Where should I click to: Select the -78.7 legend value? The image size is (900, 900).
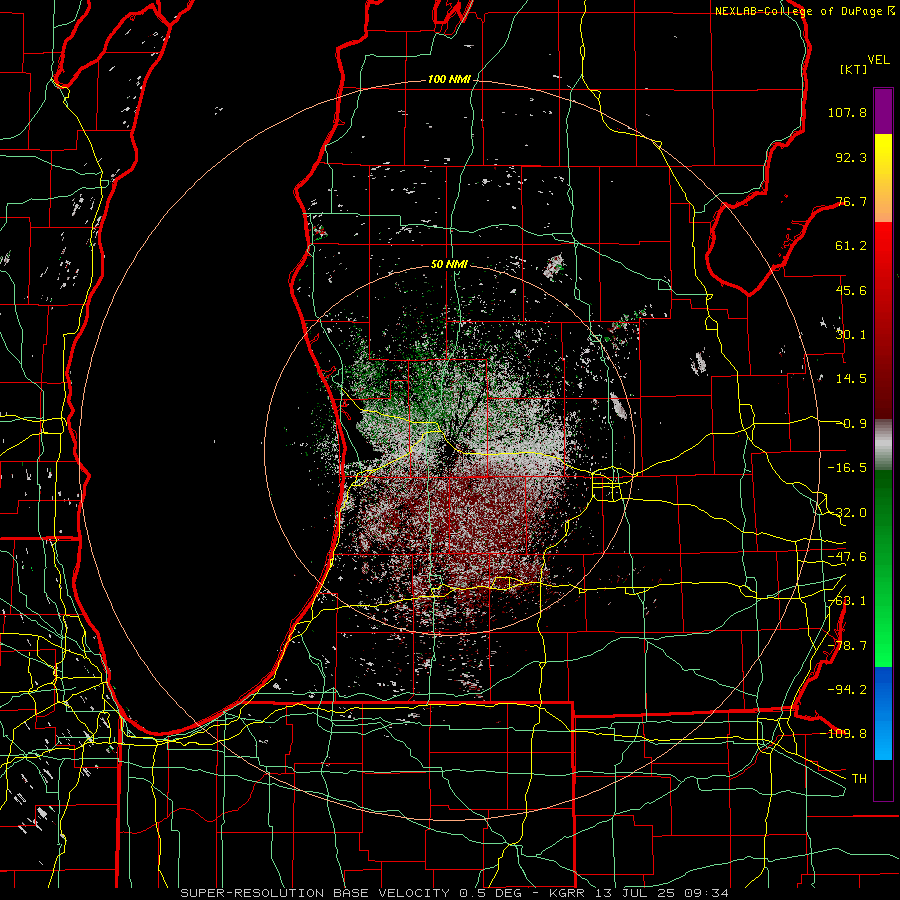pyautogui.click(x=847, y=646)
